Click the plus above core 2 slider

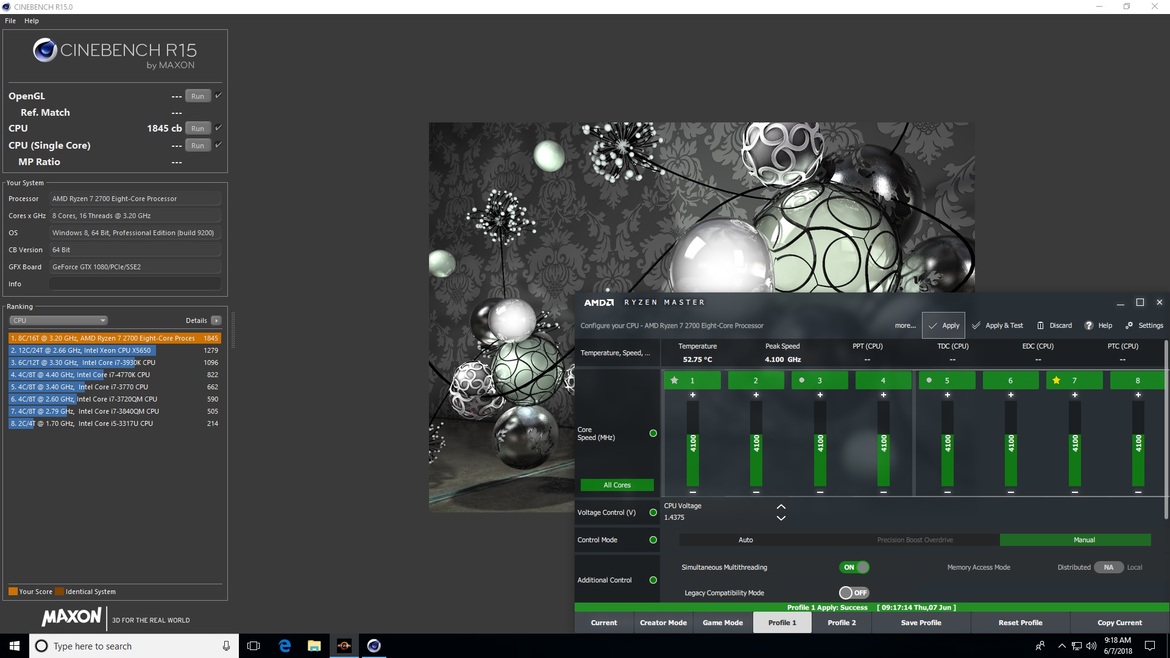(x=756, y=395)
